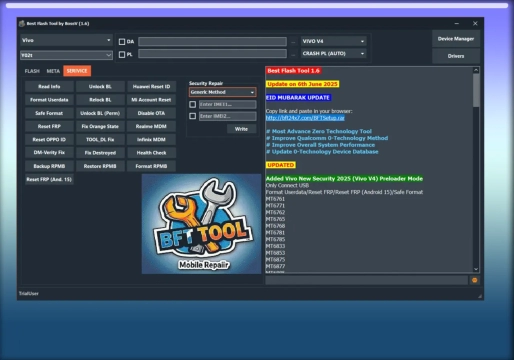
Task: Click the DA file path field
Action: point(212,41)
